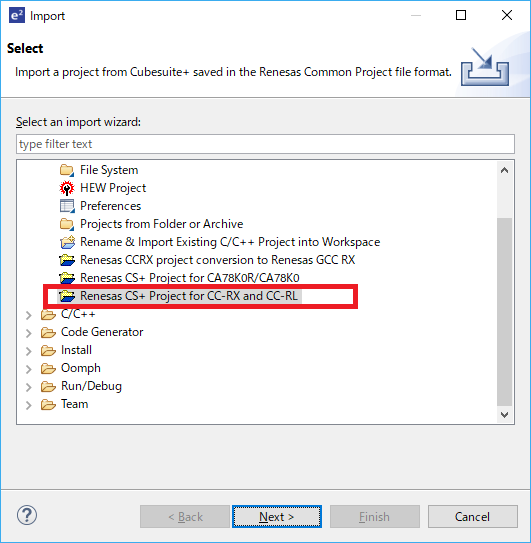Screen dimensions: 531x543
Task: Maximize the Import dialog window
Action: (461, 15)
